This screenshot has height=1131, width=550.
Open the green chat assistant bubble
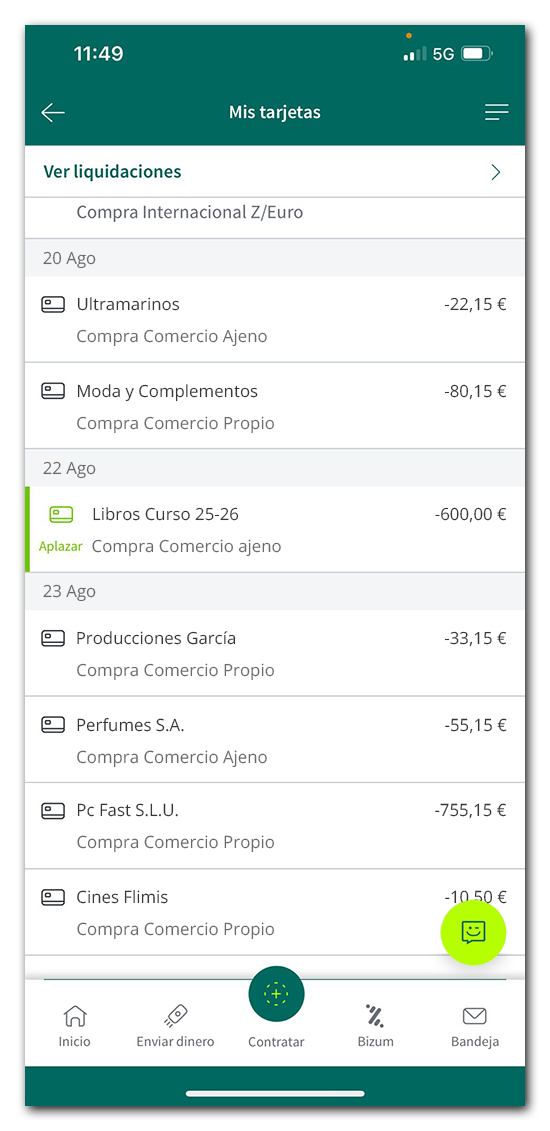(x=473, y=932)
